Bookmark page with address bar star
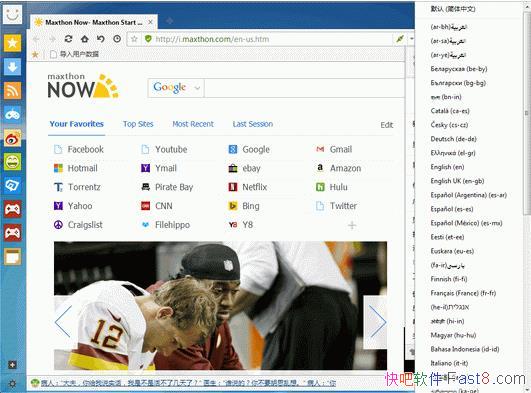Screen dimensions: 531x393 click(134, 39)
